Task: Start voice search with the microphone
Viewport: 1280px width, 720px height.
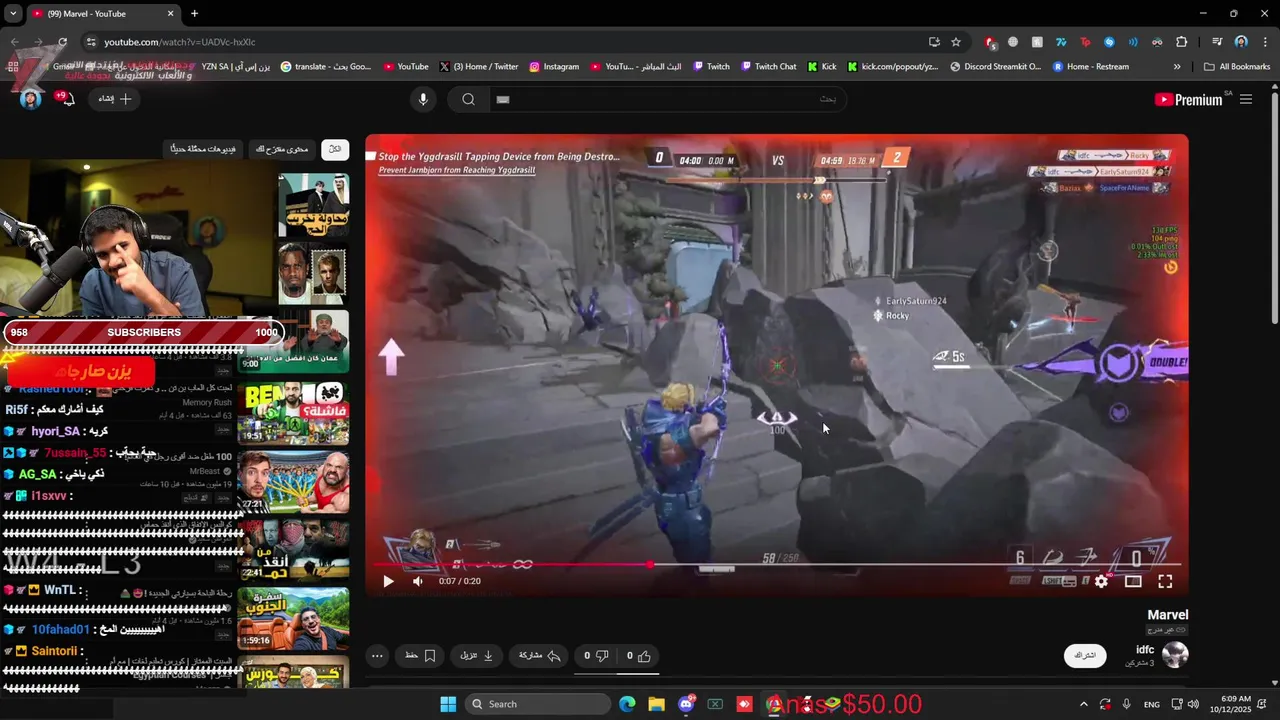Action: (x=423, y=99)
